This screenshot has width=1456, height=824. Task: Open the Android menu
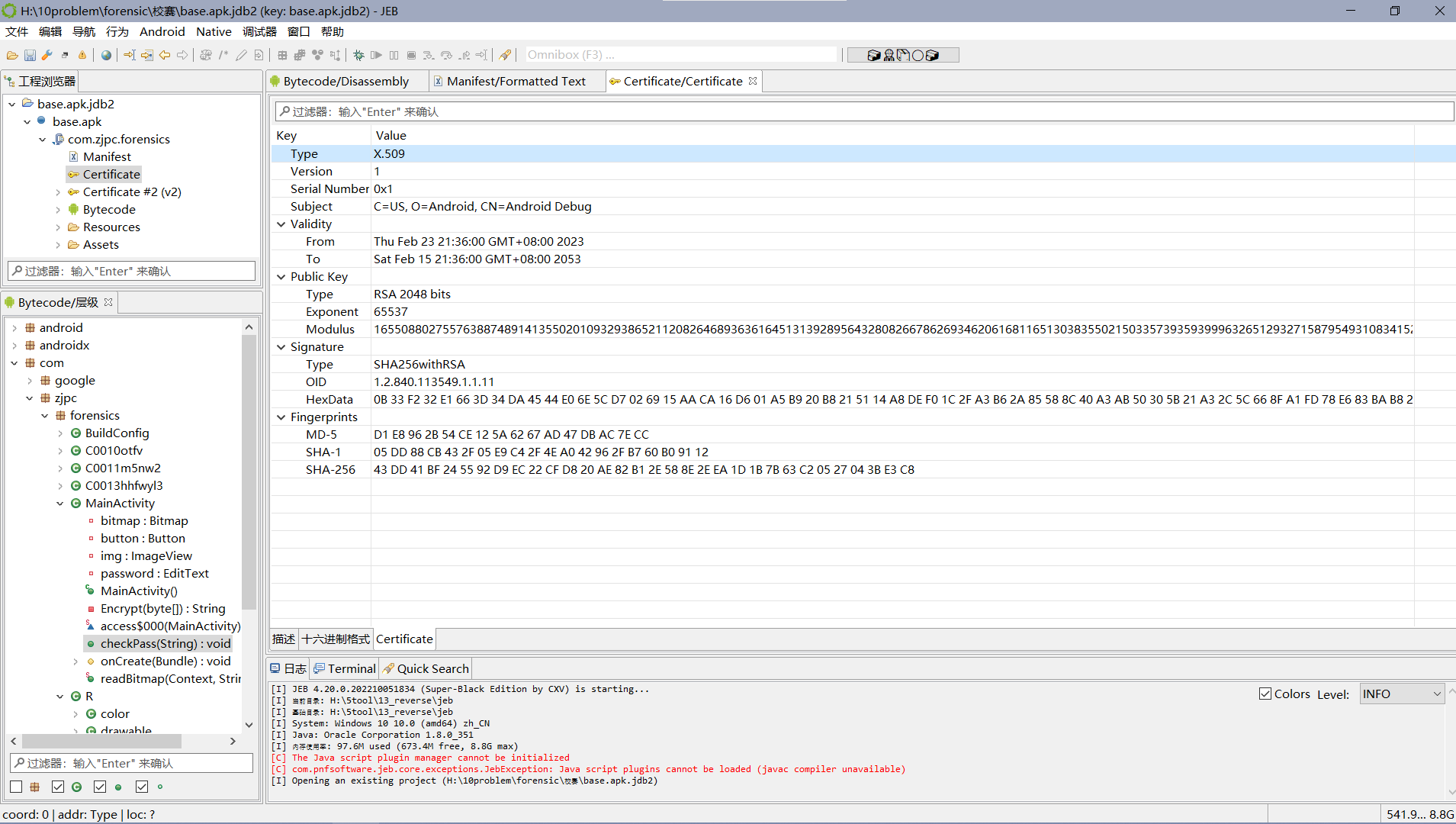162,31
